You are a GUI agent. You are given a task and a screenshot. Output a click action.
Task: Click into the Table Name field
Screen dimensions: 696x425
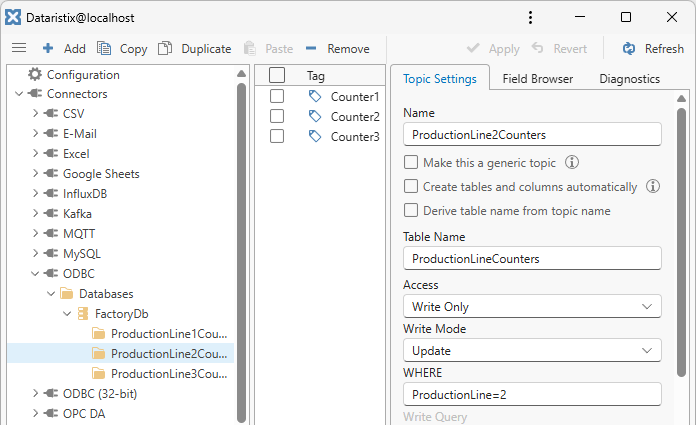click(532, 258)
